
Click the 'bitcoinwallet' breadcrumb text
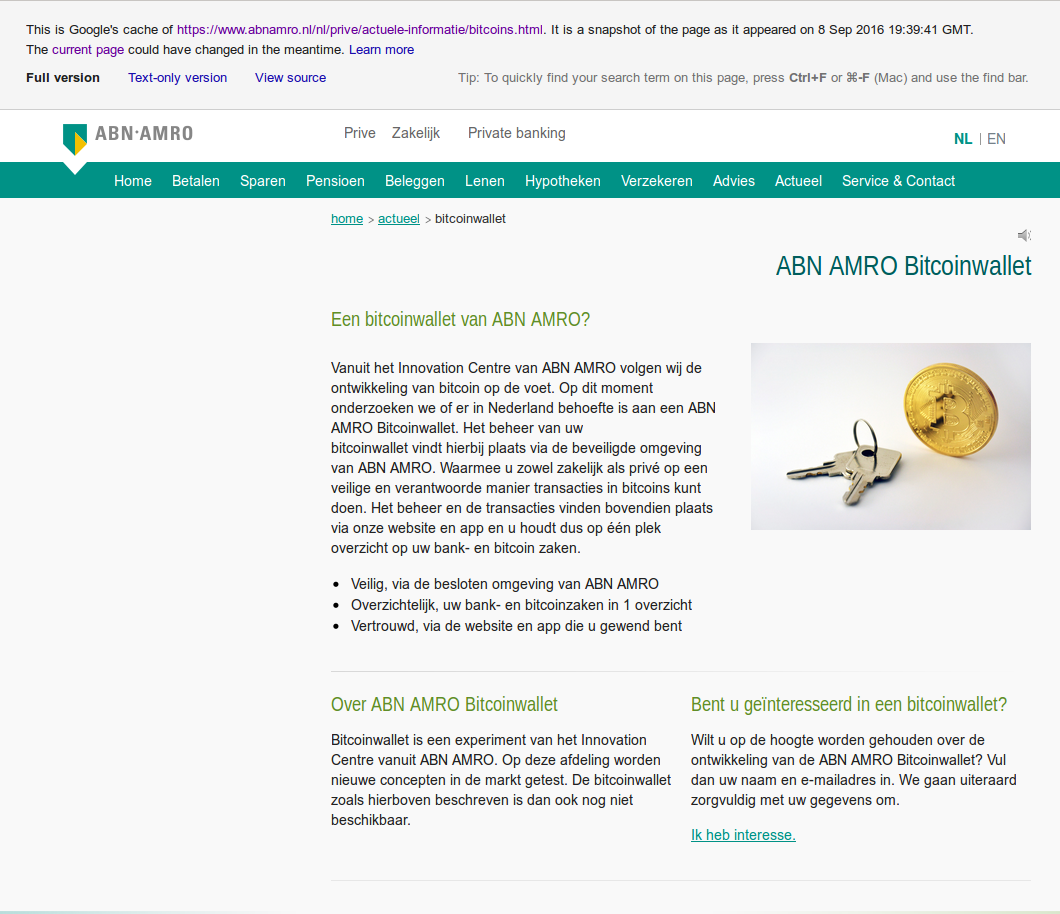tap(471, 219)
